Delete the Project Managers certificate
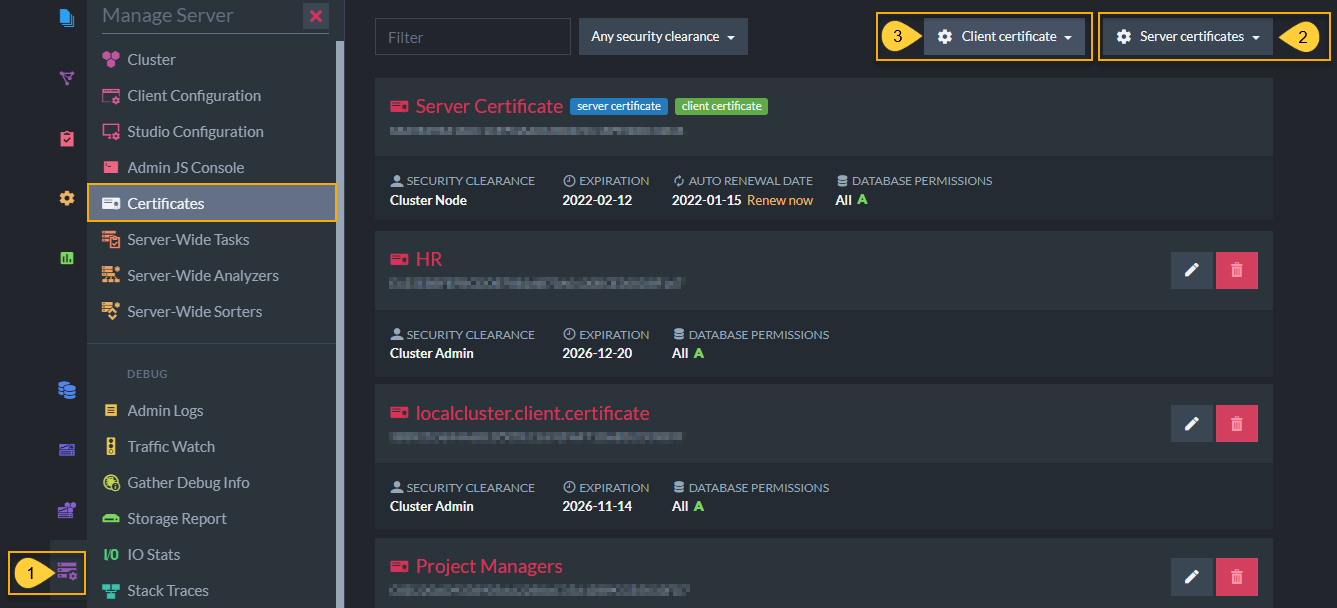The height and width of the screenshot is (608, 1337). point(1237,577)
